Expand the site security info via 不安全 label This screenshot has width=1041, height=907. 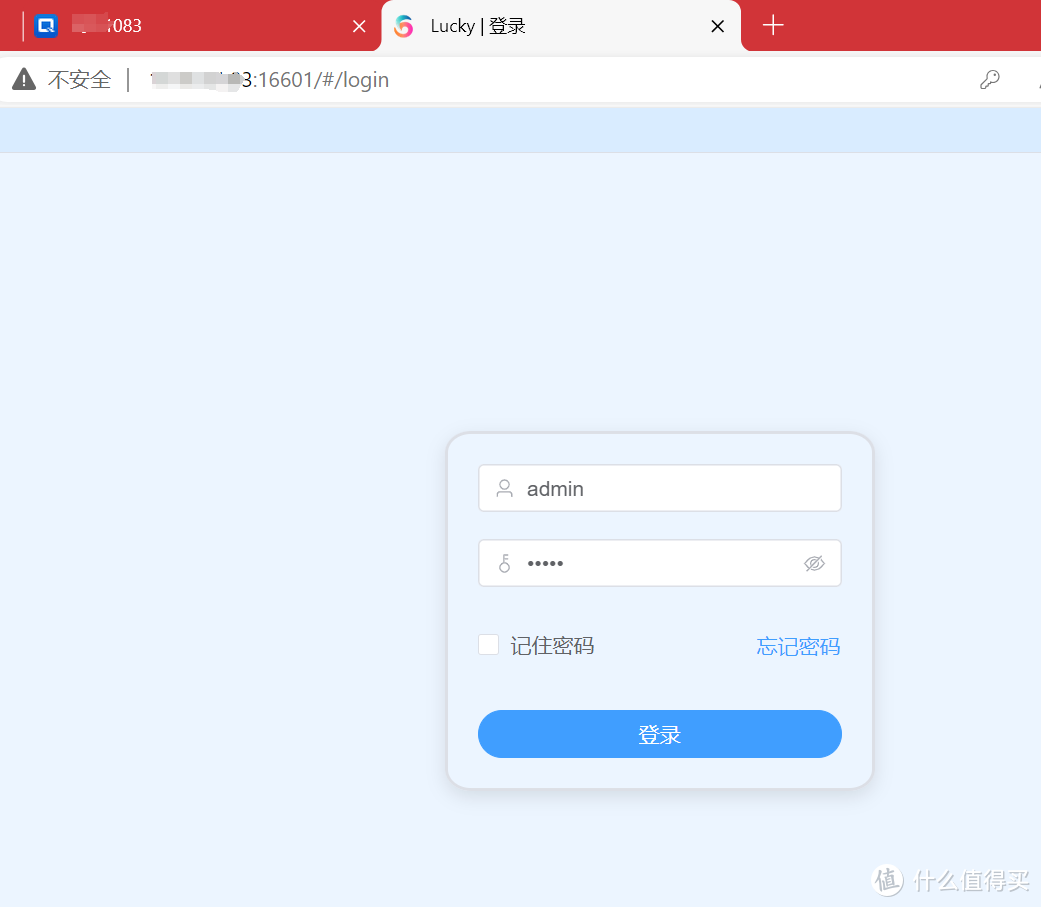[80, 79]
